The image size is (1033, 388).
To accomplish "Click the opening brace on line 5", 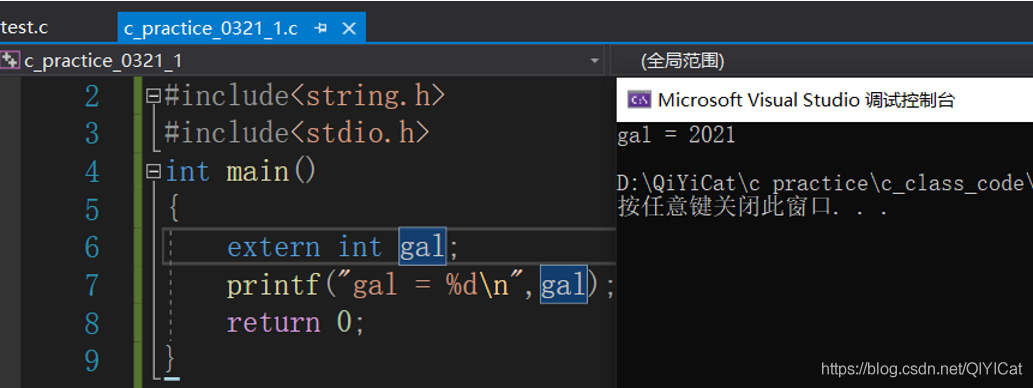I will pos(173,209).
